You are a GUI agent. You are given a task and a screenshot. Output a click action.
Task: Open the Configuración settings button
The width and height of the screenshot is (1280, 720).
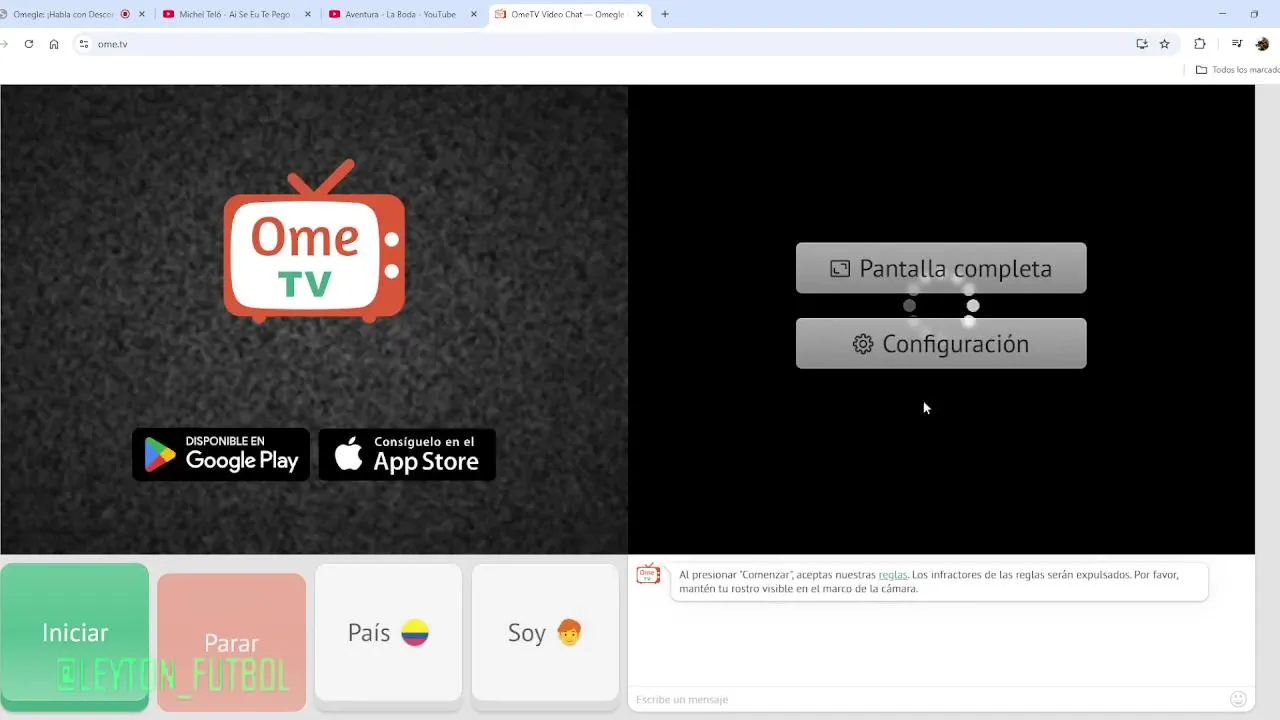941,343
